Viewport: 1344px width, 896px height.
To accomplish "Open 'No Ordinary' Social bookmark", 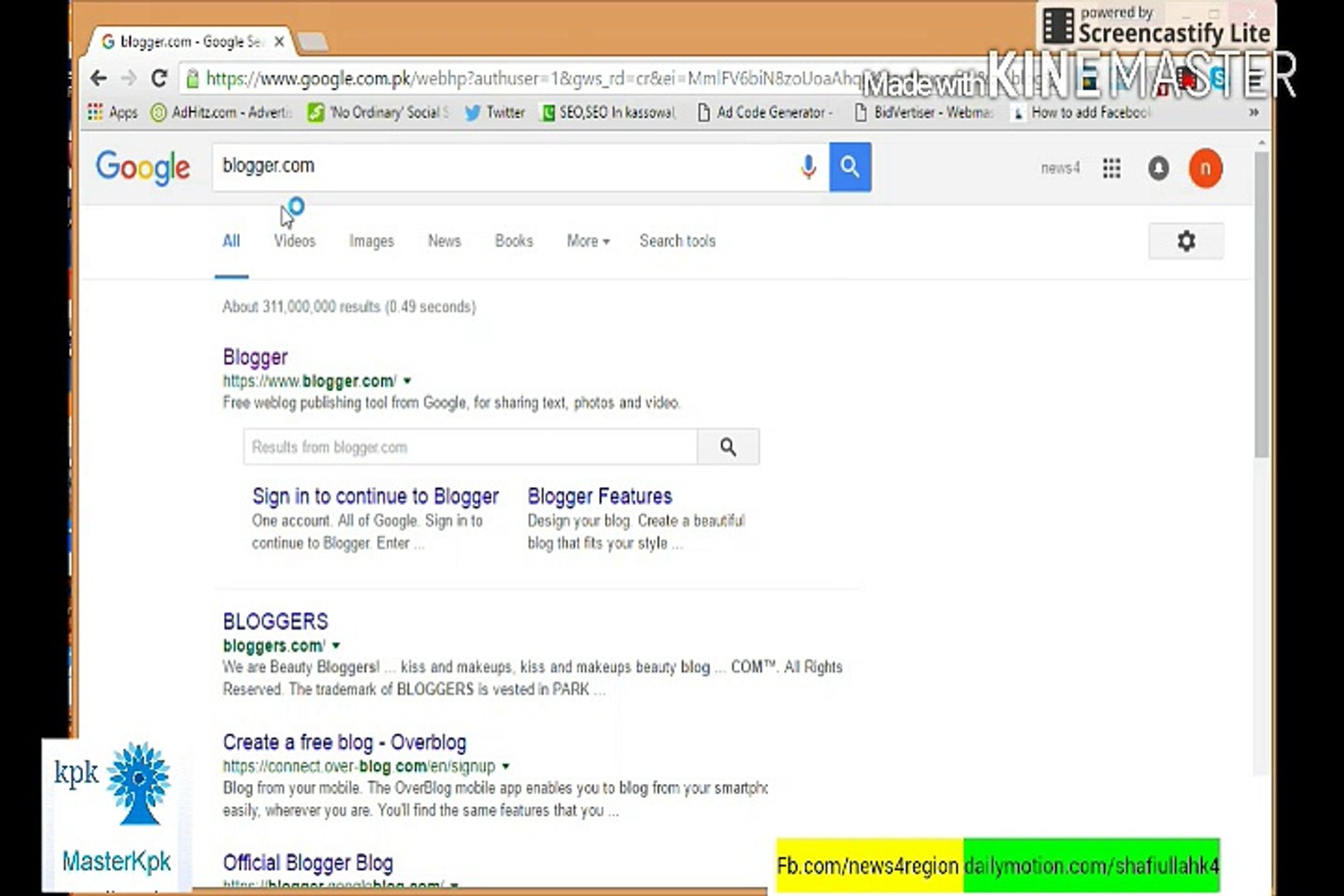I will [377, 112].
